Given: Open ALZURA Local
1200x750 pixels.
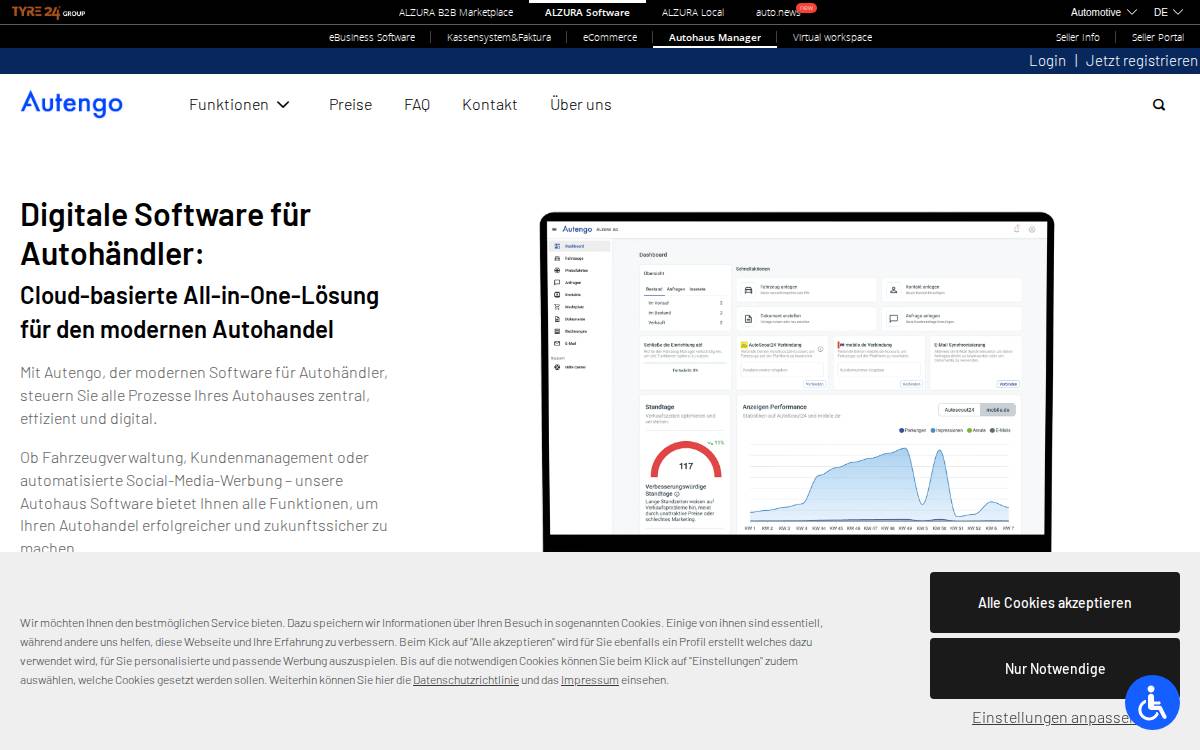Looking at the screenshot, I should click(x=693, y=12).
